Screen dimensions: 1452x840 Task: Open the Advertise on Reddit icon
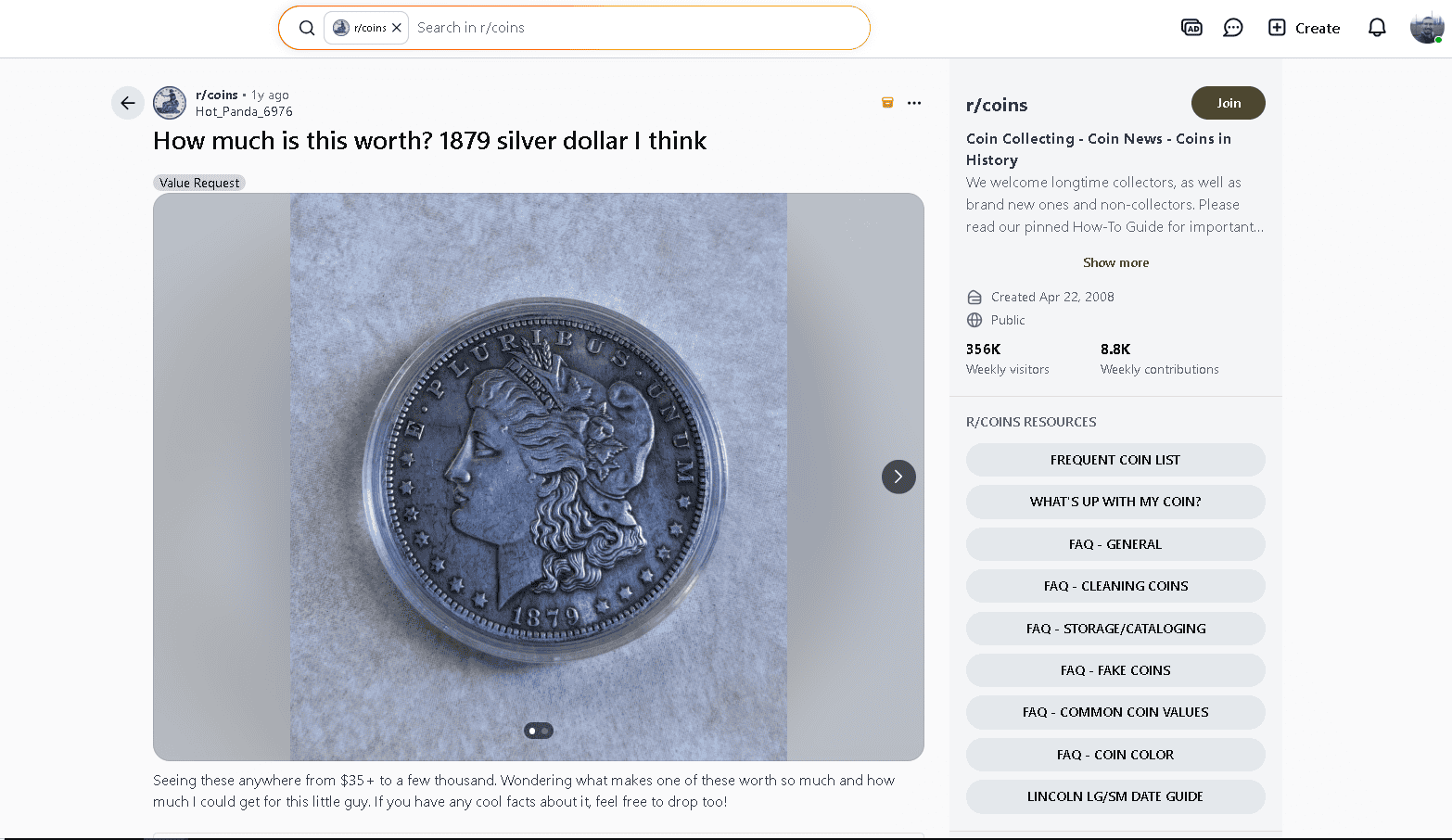1191,27
